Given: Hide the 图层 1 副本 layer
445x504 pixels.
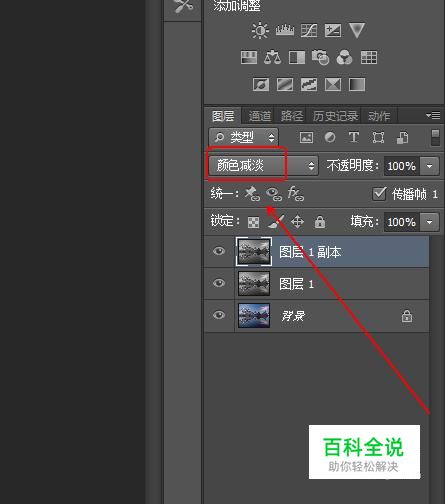Looking at the screenshot, I should (219, 251).
